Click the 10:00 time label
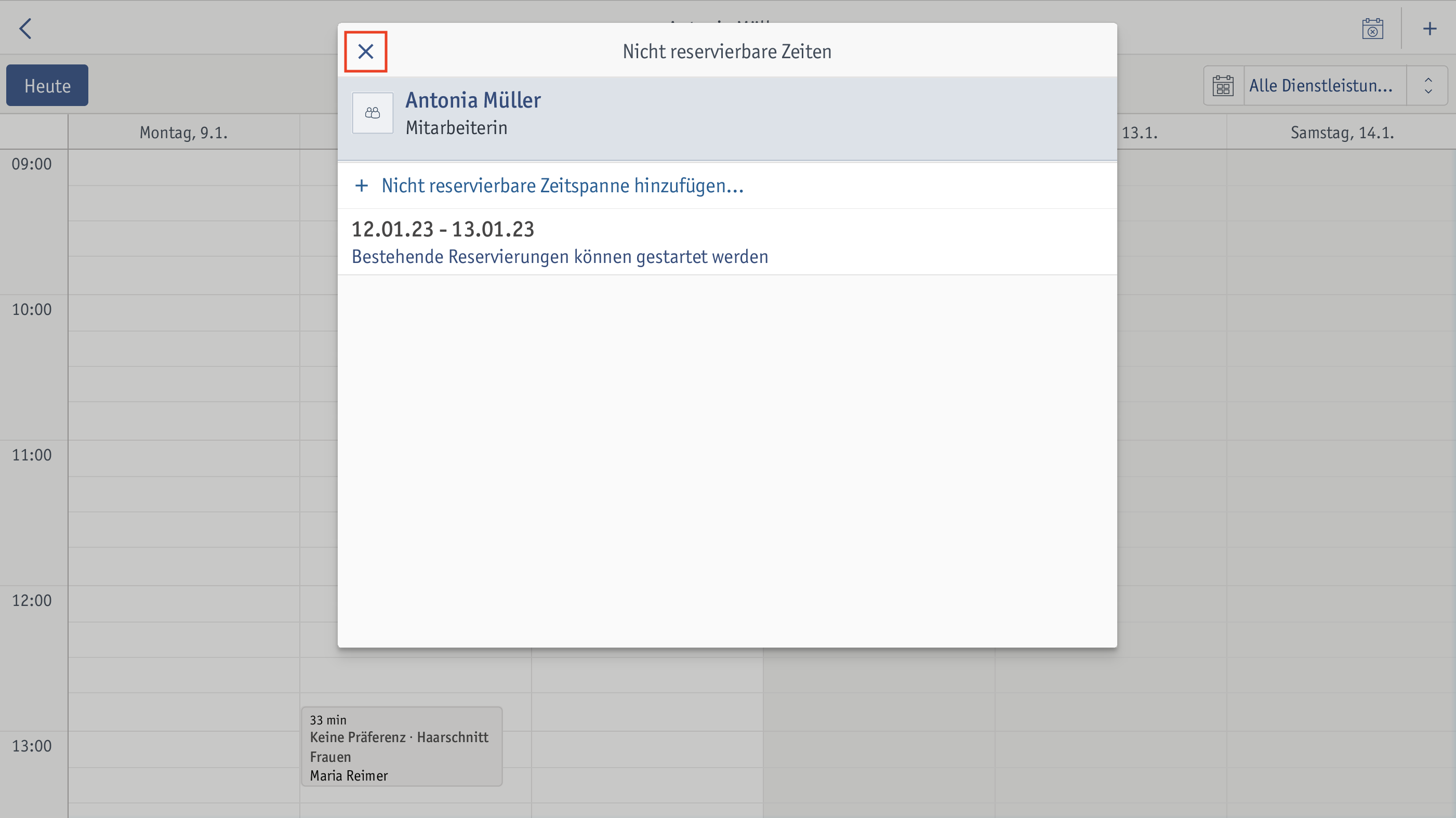Viewport: 1456px width, 818px height. (x=32, y=309)
